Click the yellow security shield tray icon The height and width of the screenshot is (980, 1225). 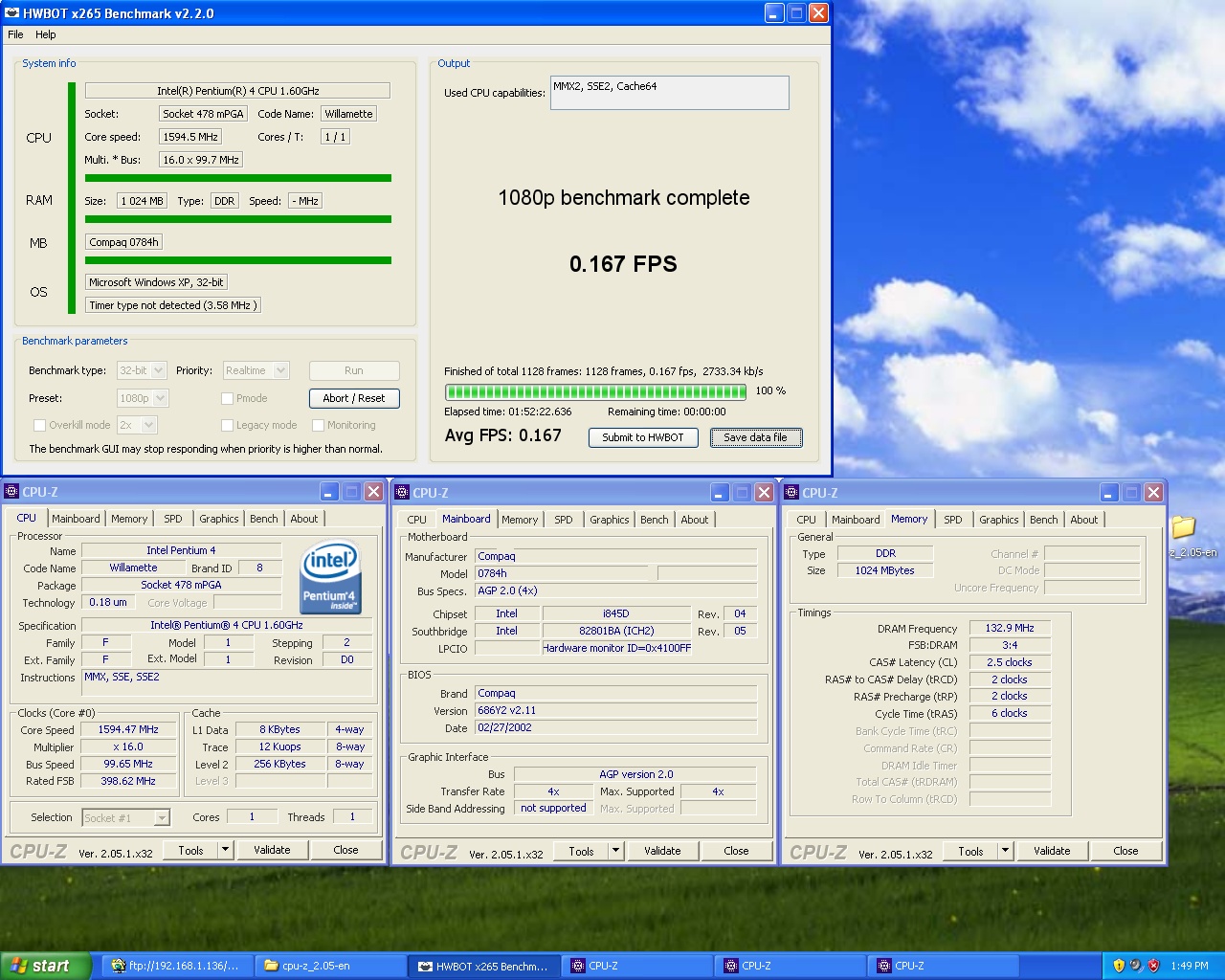[1119, 966]
